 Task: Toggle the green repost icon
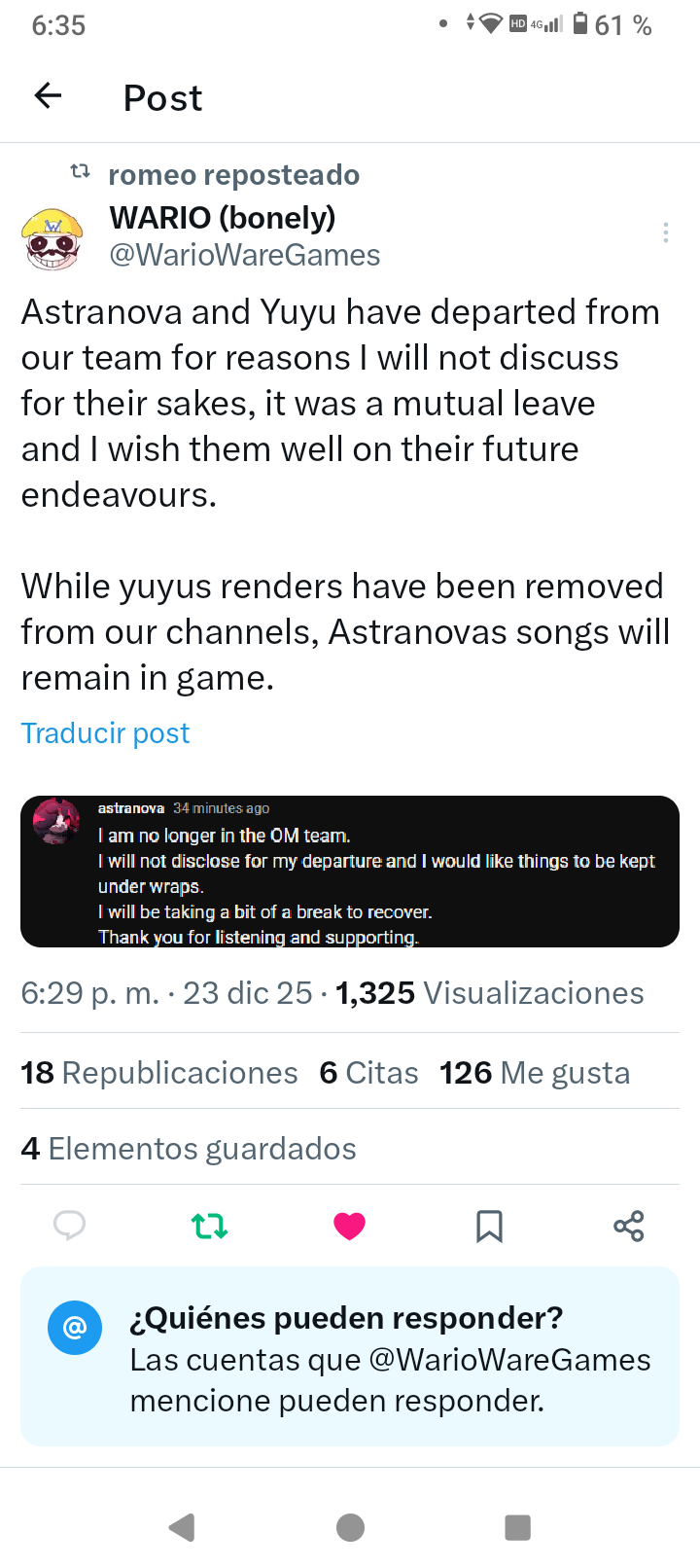pos(210,1226)
